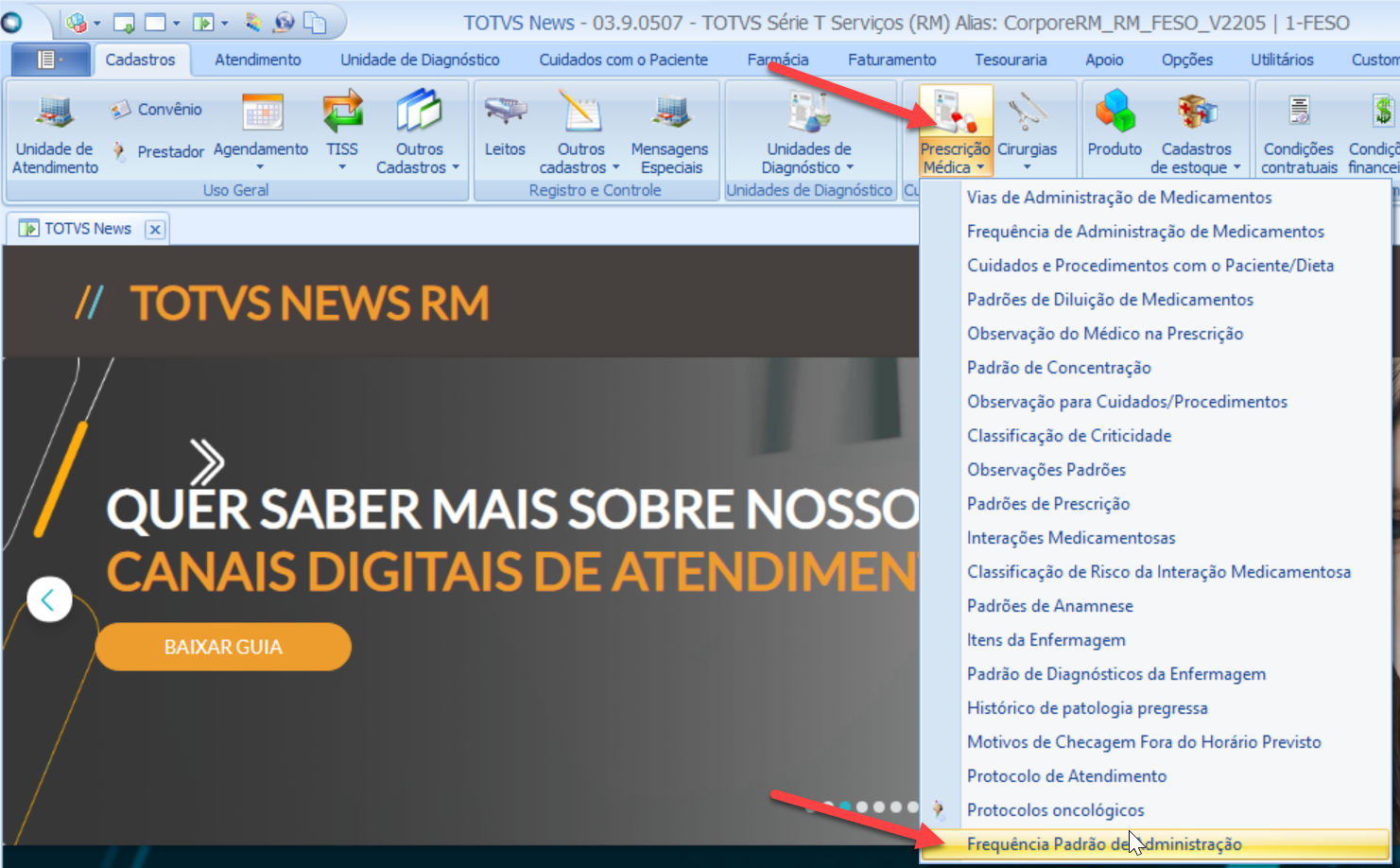1400x868 pixels.
Task: Open the color palette theme icon
Action: (x=253, y=22)
